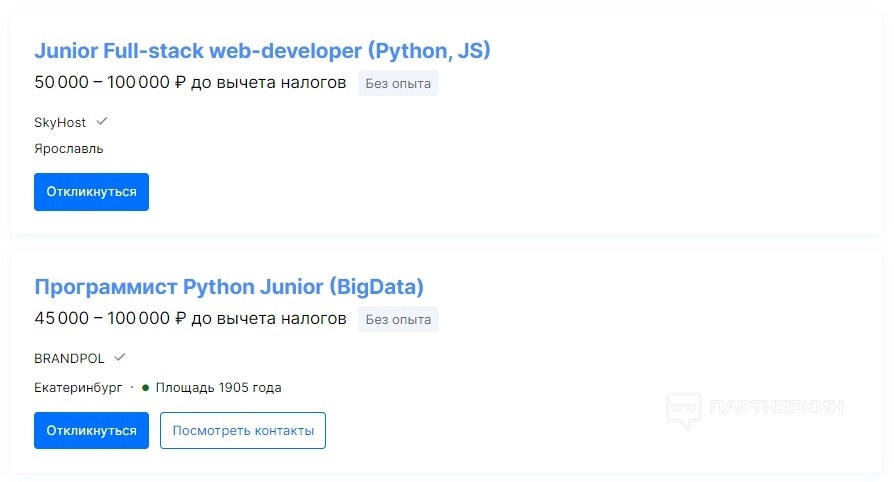Open the Junior Full-stack web-developer vacancy

coord(262,50)
